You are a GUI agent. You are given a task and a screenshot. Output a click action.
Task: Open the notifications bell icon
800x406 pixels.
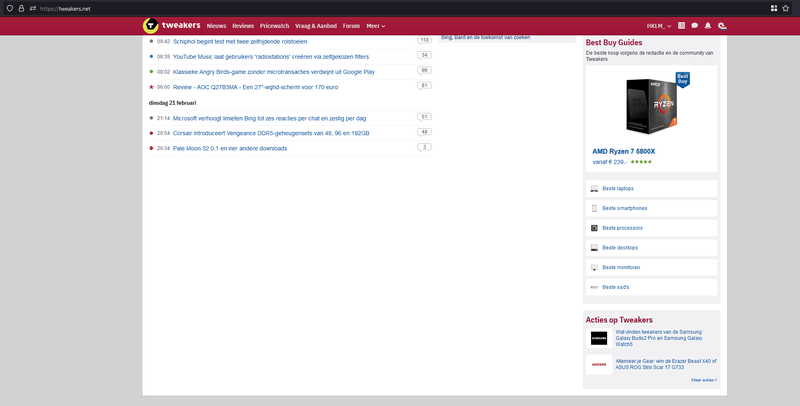(708, 26)
